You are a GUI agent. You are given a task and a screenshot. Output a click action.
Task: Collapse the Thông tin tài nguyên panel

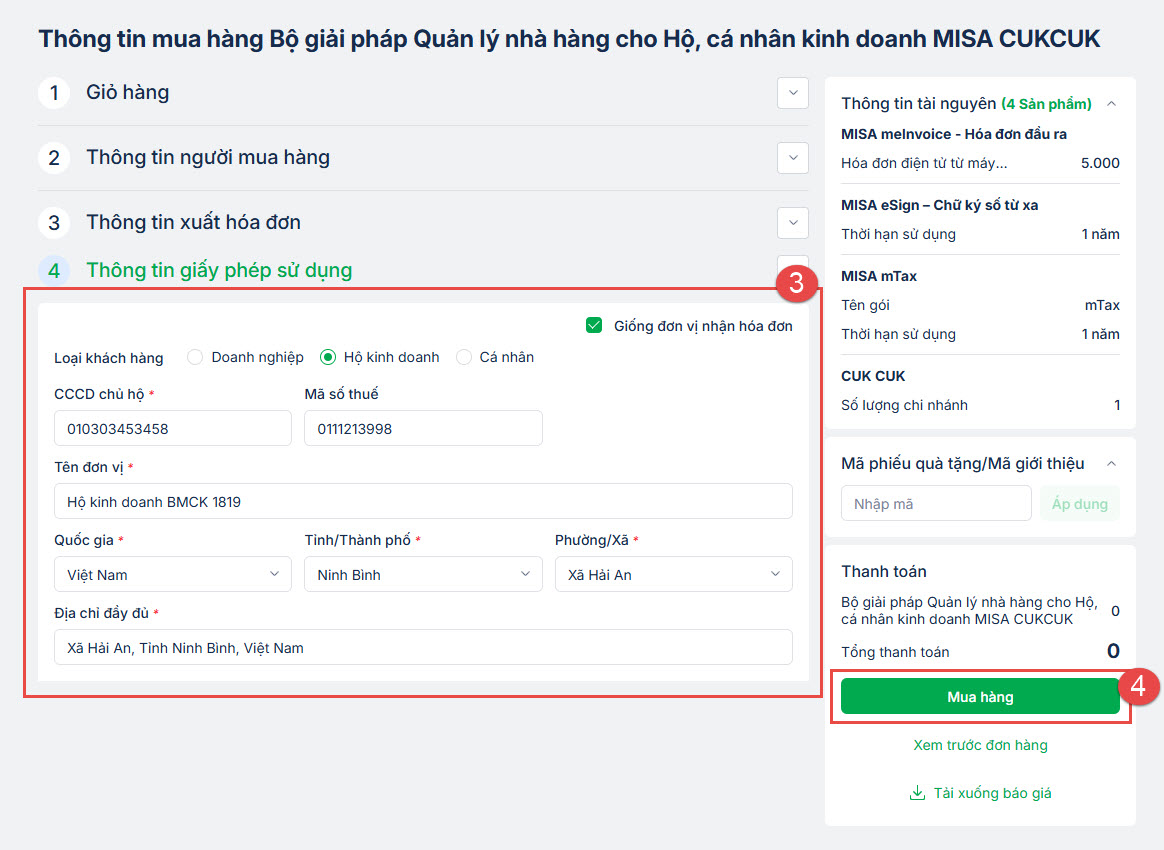click(1111, 103)
